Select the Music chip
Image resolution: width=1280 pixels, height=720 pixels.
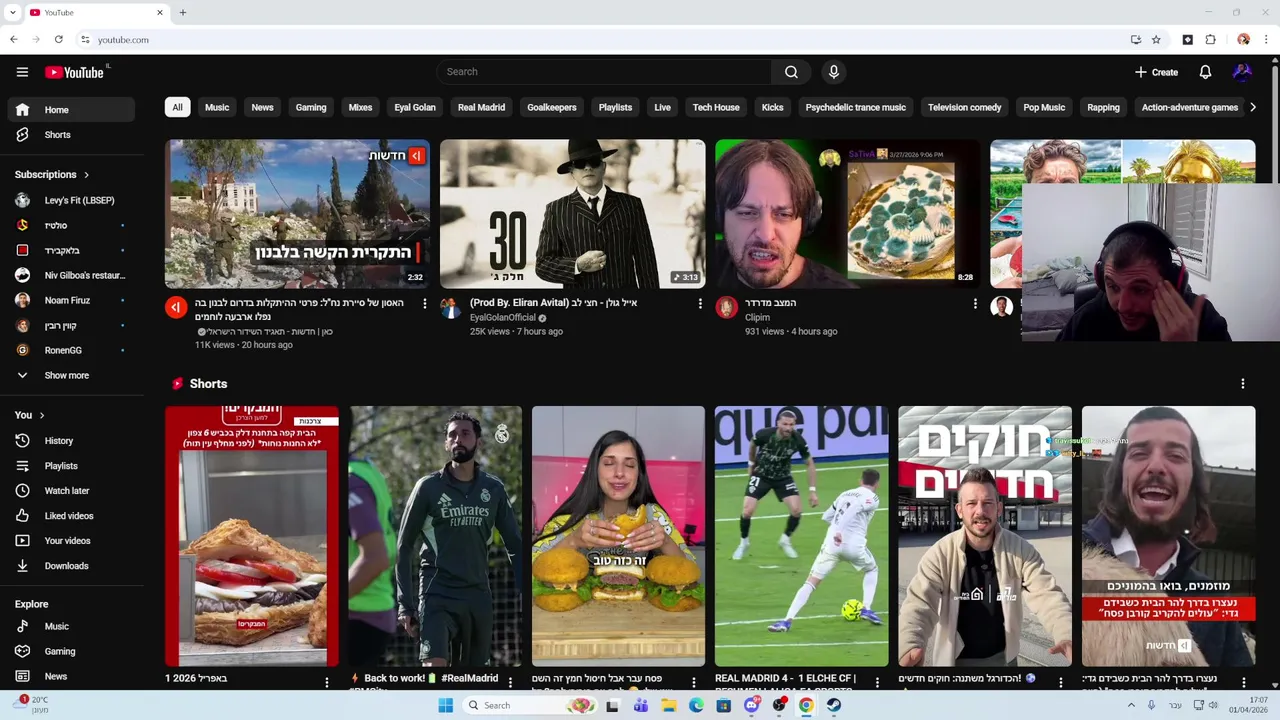click(217, 107)
